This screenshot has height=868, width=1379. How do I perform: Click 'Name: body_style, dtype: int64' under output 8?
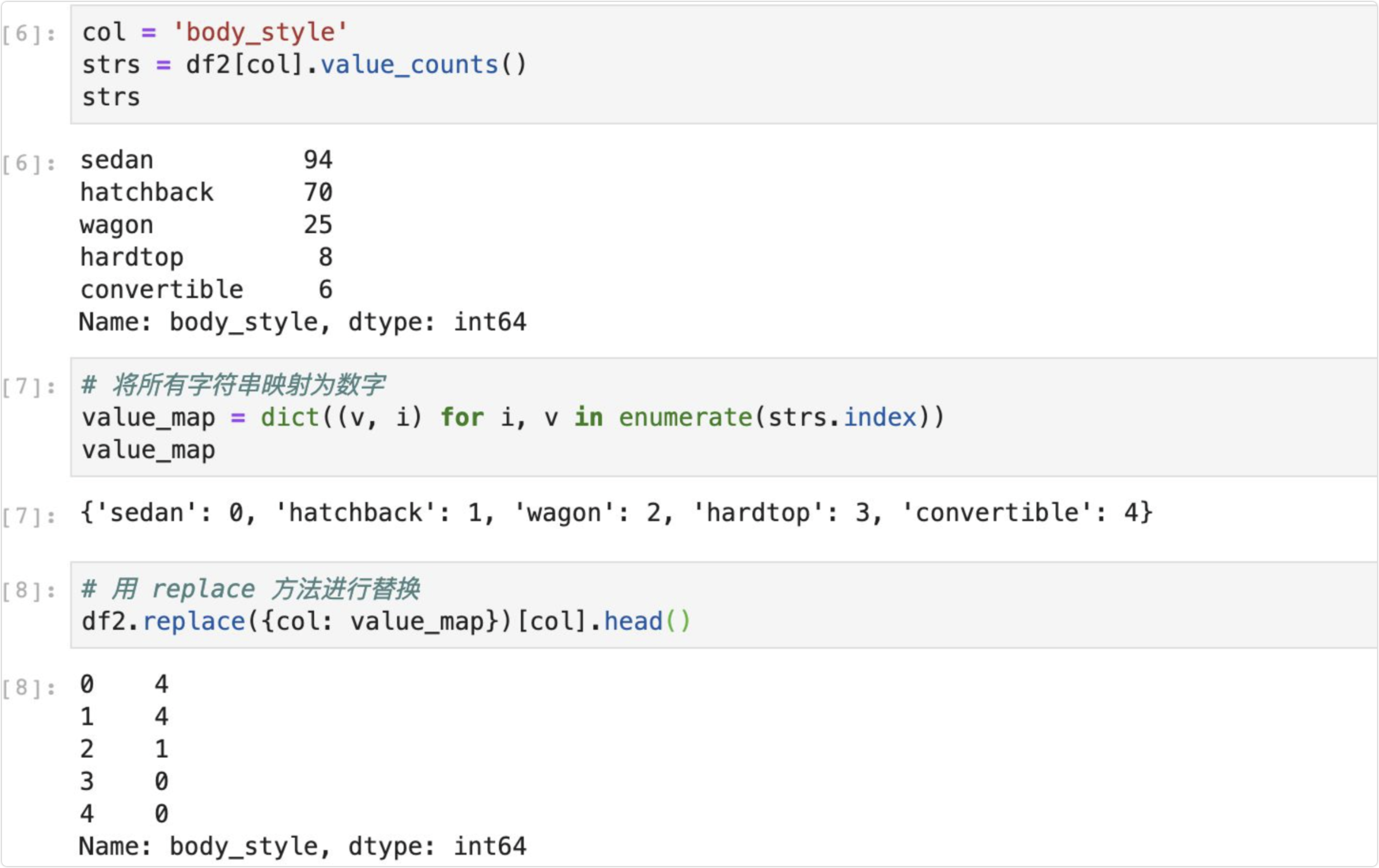click(x=302, y=847)
